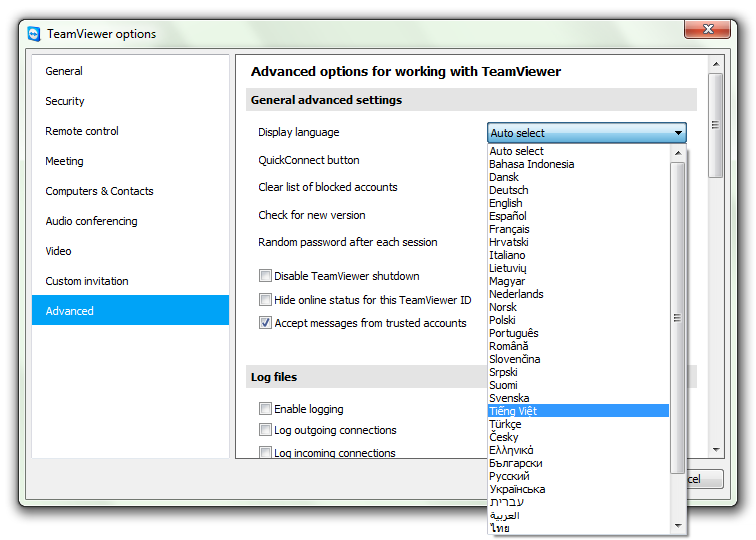This screenshot has height=540, width=756.
Task: Pick the Arabic العربية language entry
Action: (579, 515)
